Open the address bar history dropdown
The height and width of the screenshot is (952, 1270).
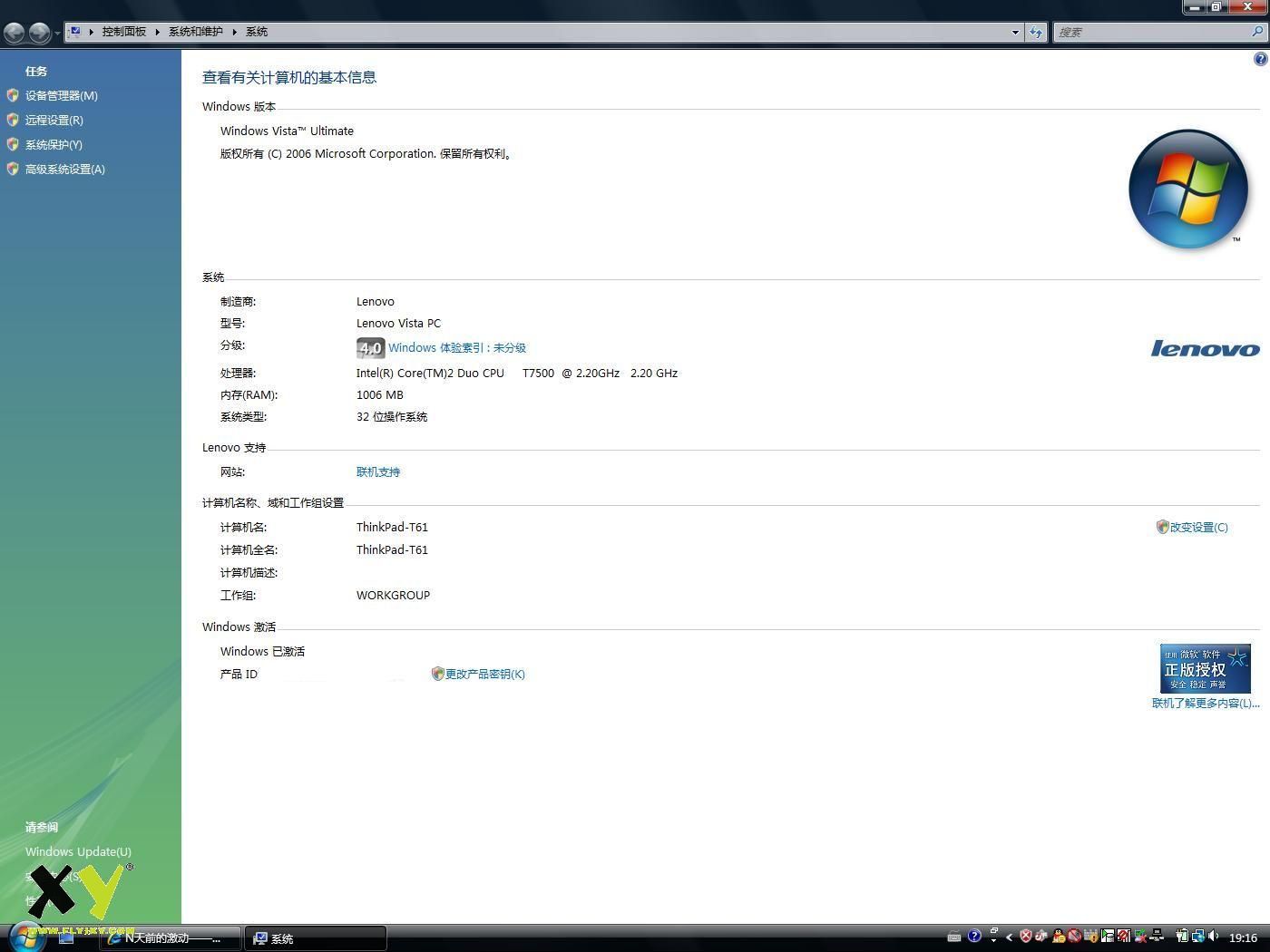1015,32
